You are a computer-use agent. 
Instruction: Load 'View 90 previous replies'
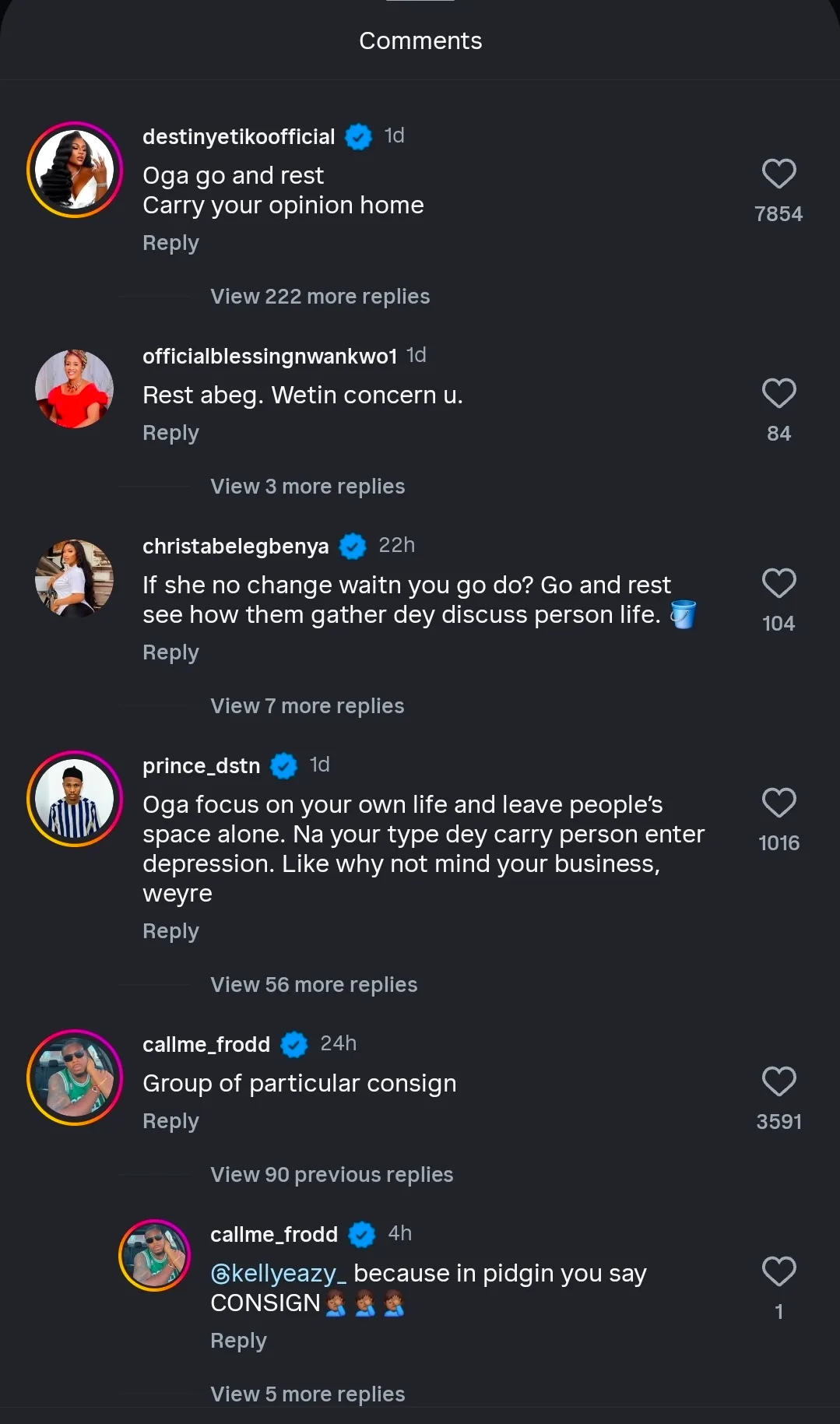(x=332, y=1175)
